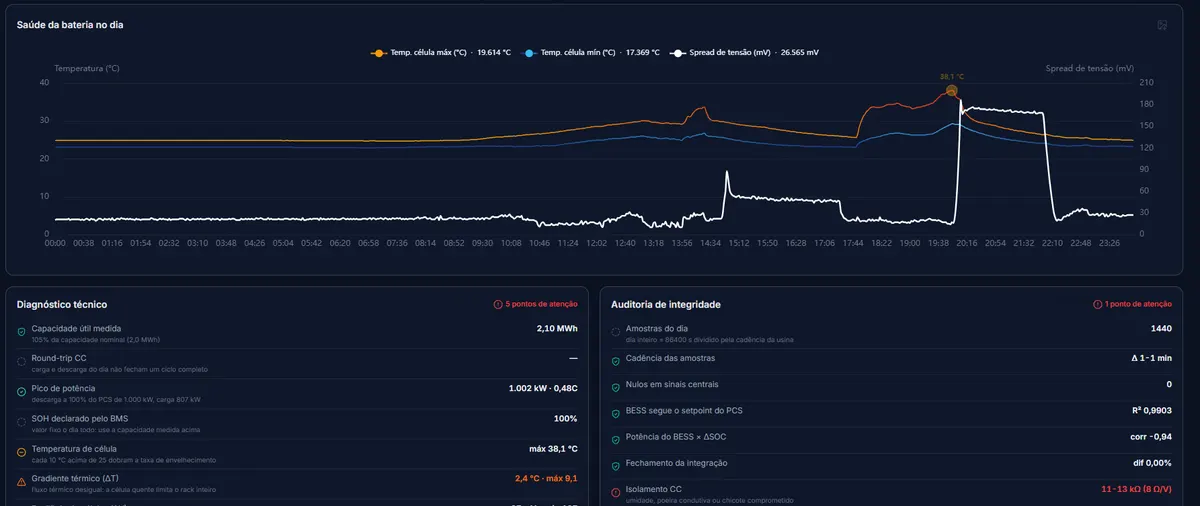Click shield icon beside BESS segue o setpoint

tap(616, 414)
